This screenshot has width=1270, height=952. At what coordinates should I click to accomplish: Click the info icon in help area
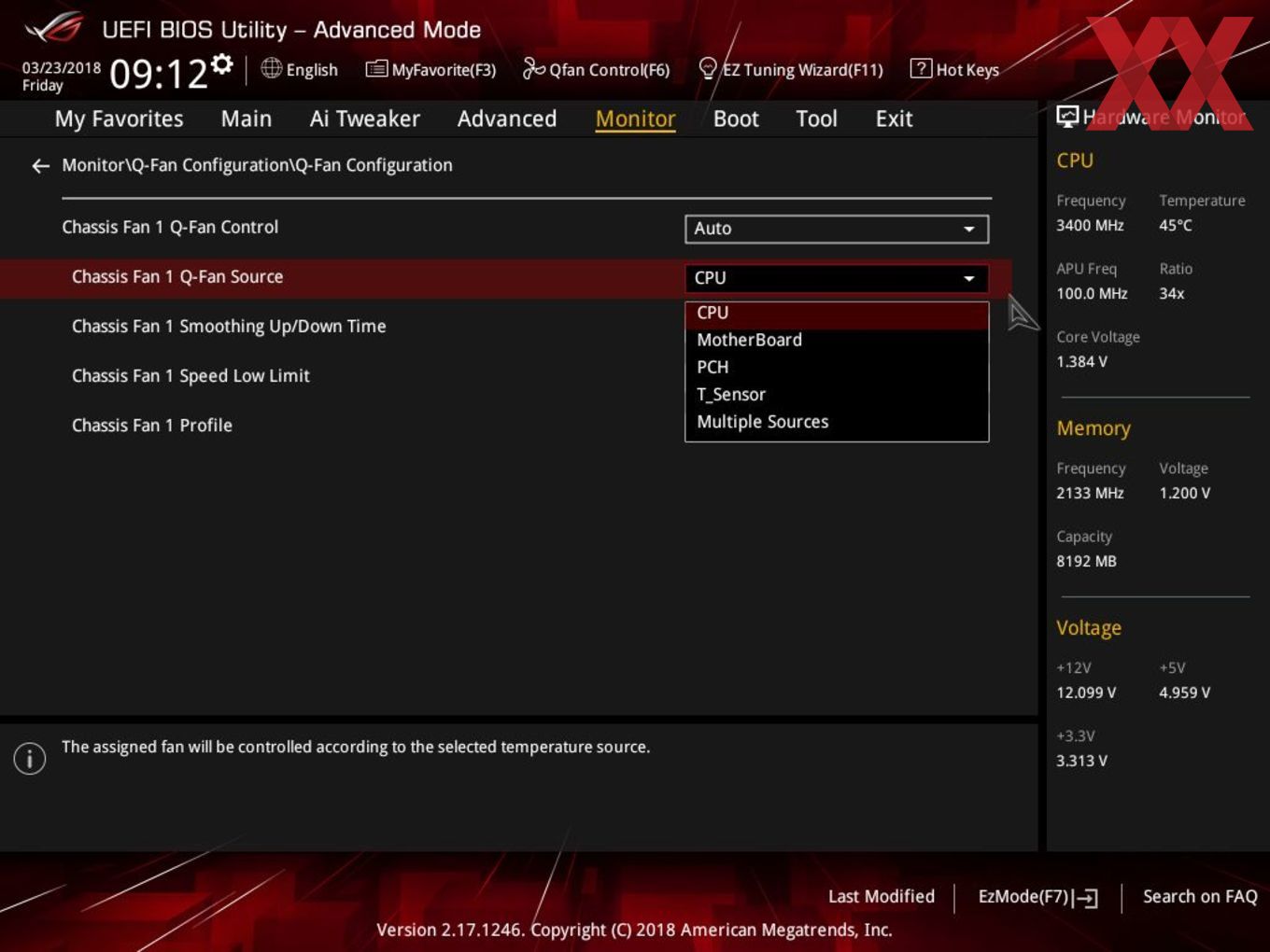pyautogui.click(x=30, y=758)
